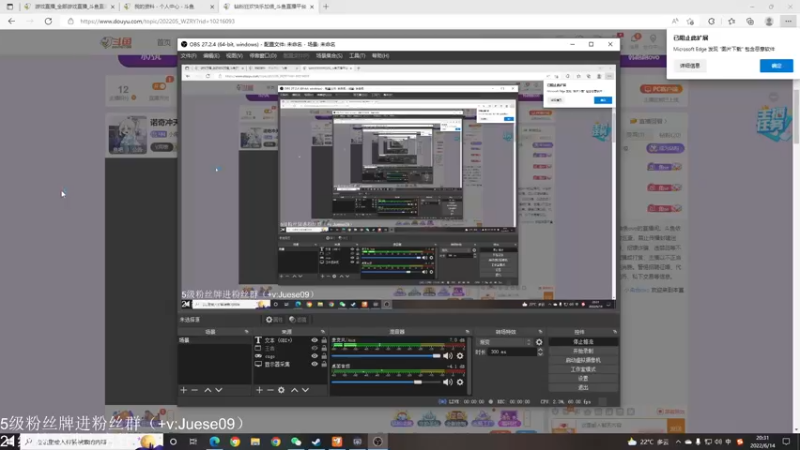800x450 pixels.
Task: Open Edge favorites star icon
Action: pos(731,21)
